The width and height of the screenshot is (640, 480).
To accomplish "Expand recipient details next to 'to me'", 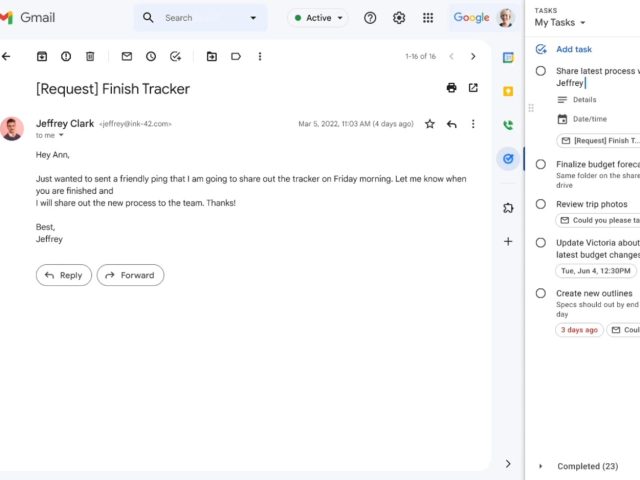I will click(61, 135).
